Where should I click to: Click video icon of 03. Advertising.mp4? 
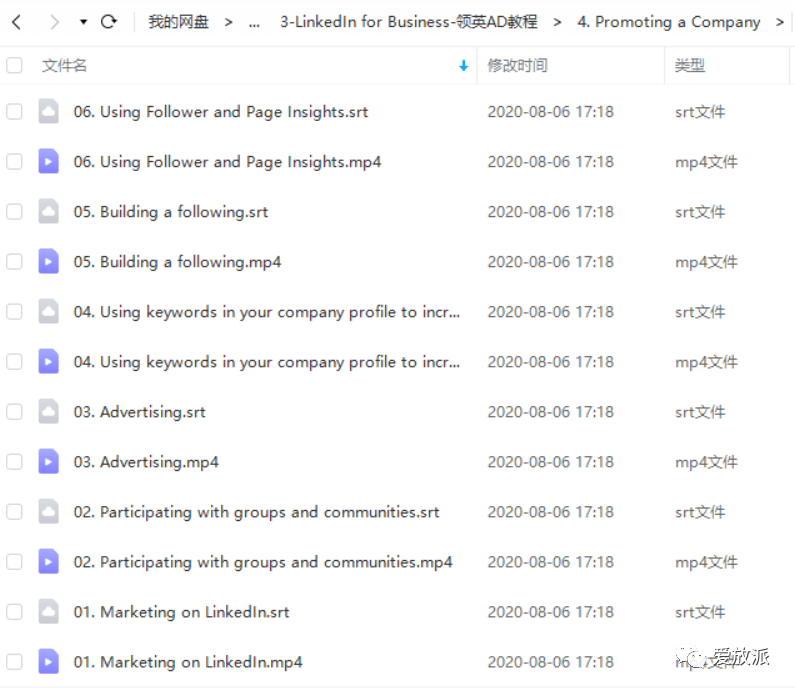48,462
